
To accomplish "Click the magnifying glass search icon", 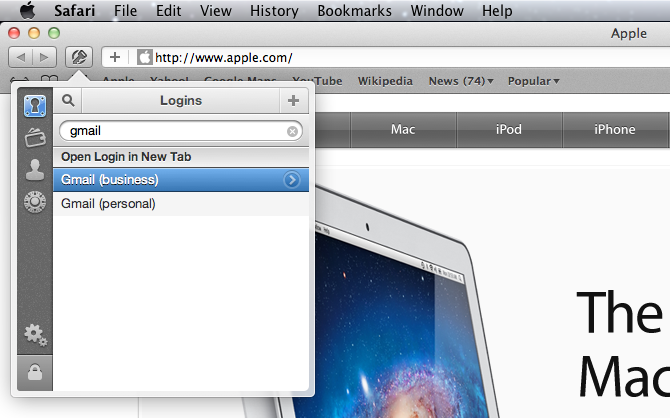I will [68, 100].
